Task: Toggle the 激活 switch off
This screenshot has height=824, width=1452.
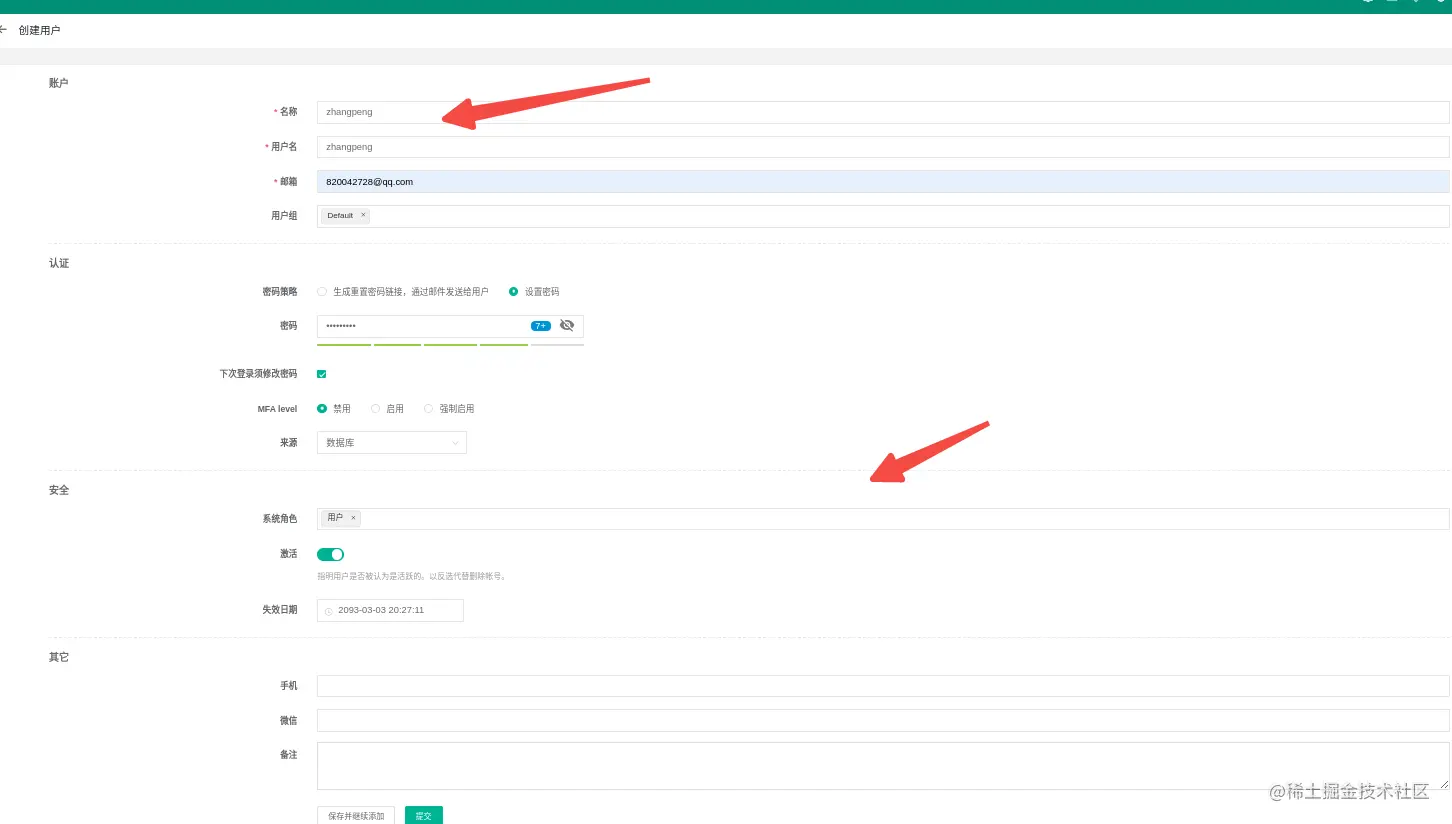Action: [330, 554]
